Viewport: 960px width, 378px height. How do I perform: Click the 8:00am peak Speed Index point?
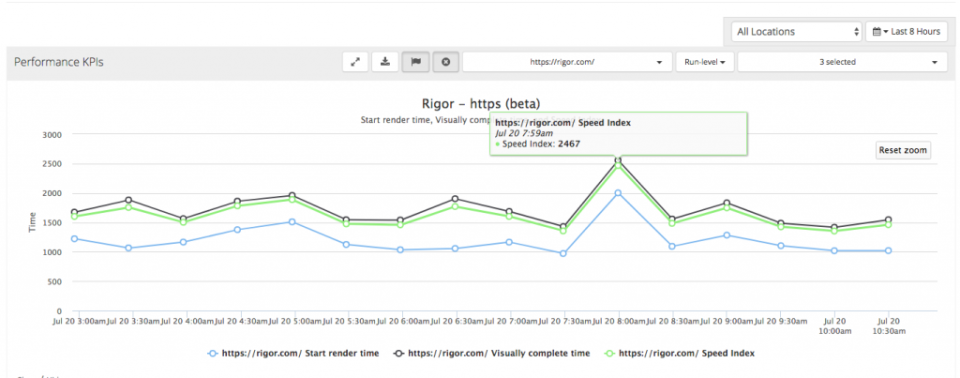(x=618, y=165)
